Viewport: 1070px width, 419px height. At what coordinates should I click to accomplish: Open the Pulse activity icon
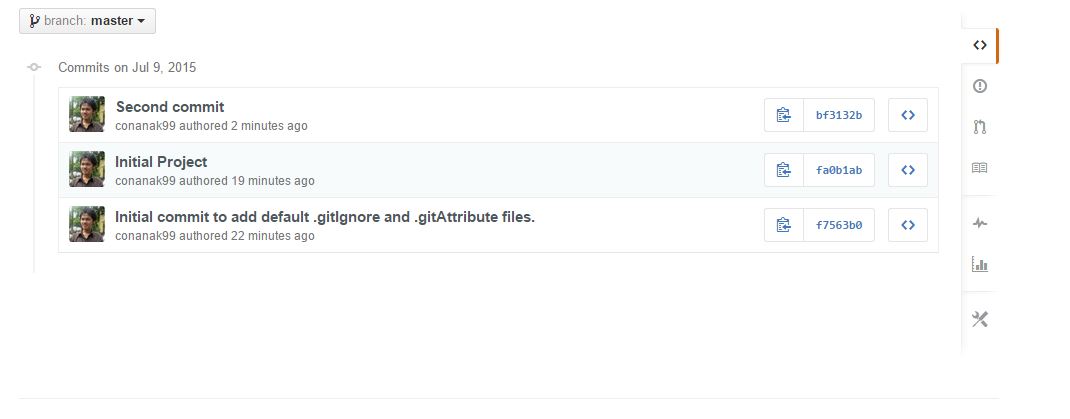(979, 223)
